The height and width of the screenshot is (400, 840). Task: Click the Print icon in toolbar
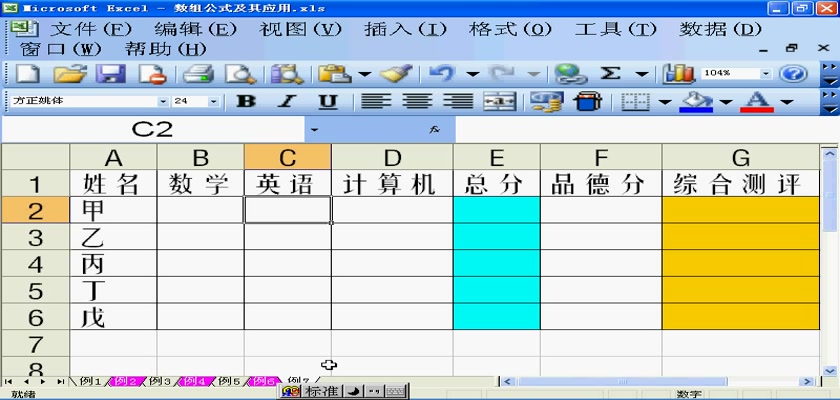coord(198,74)
